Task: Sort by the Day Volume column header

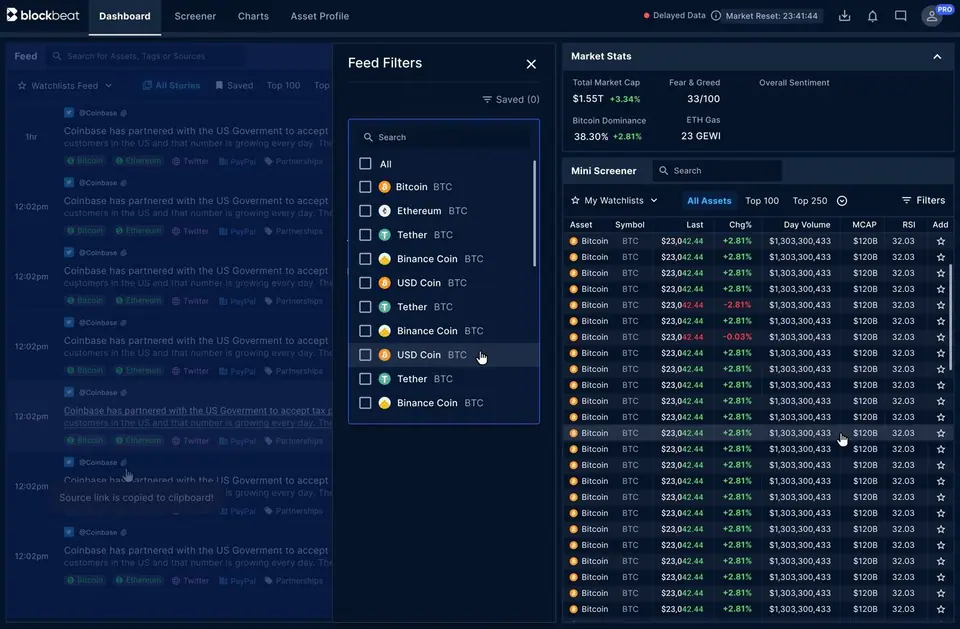Action: 807,225
